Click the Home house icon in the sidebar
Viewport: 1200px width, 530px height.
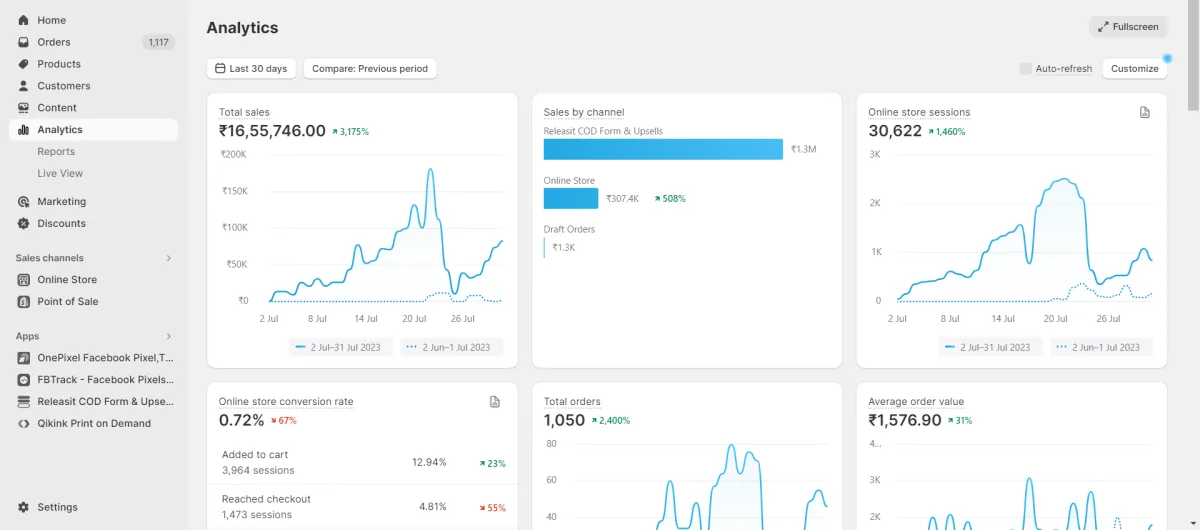point(23,20)
